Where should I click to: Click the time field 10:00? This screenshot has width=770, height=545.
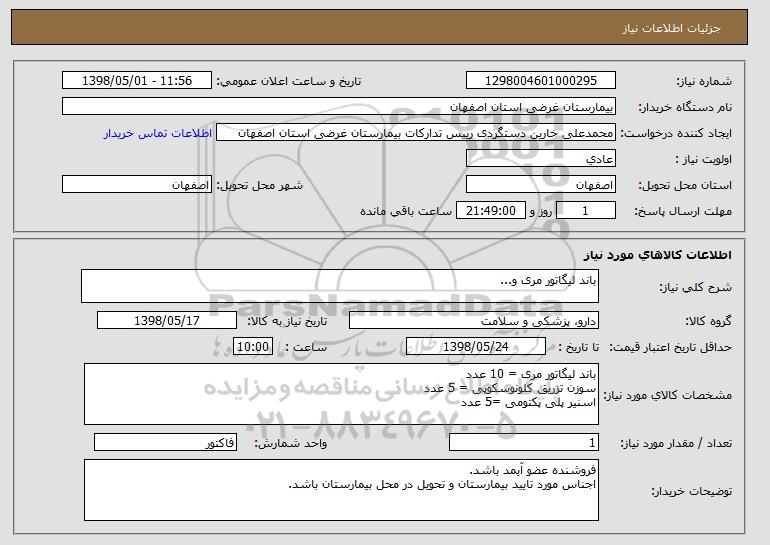tap(253, 347)
